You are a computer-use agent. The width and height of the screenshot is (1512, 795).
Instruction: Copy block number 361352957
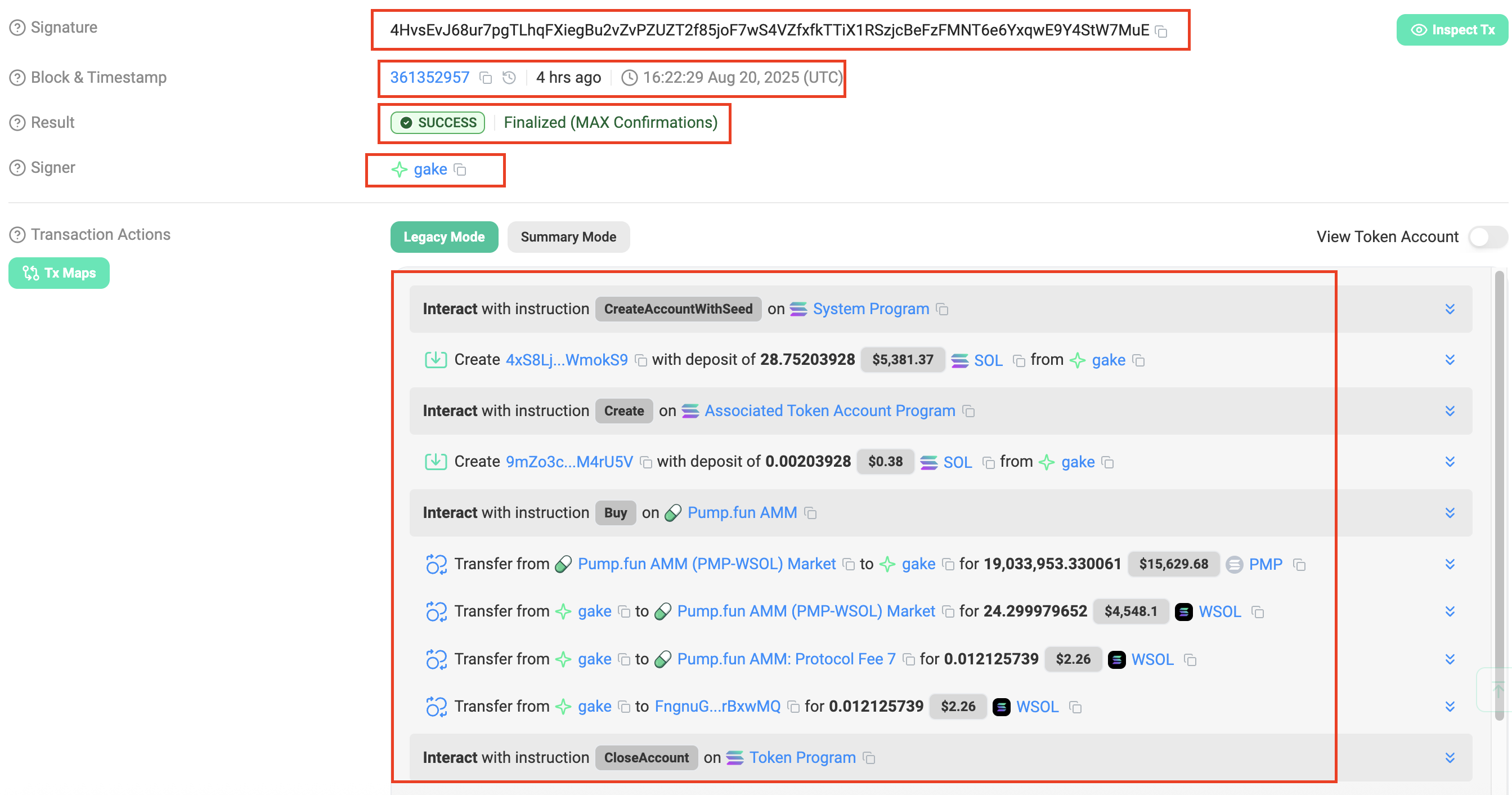486,78
